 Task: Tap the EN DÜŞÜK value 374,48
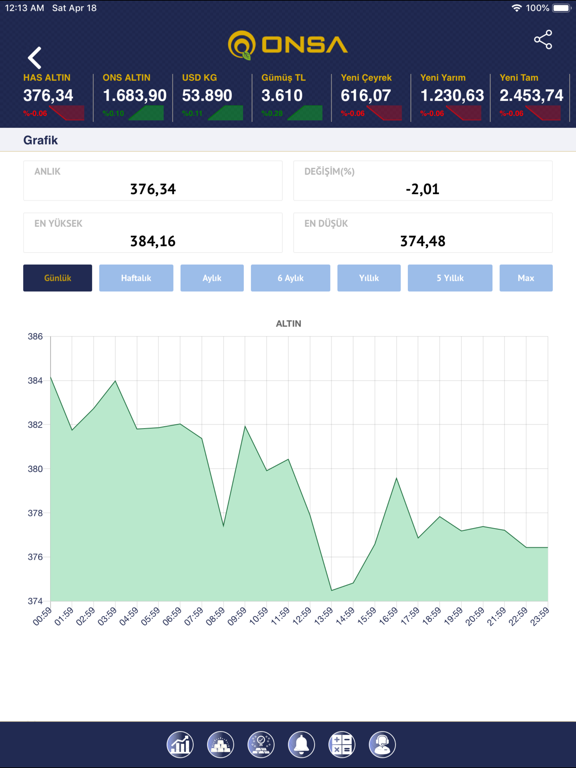pos(423,241)
